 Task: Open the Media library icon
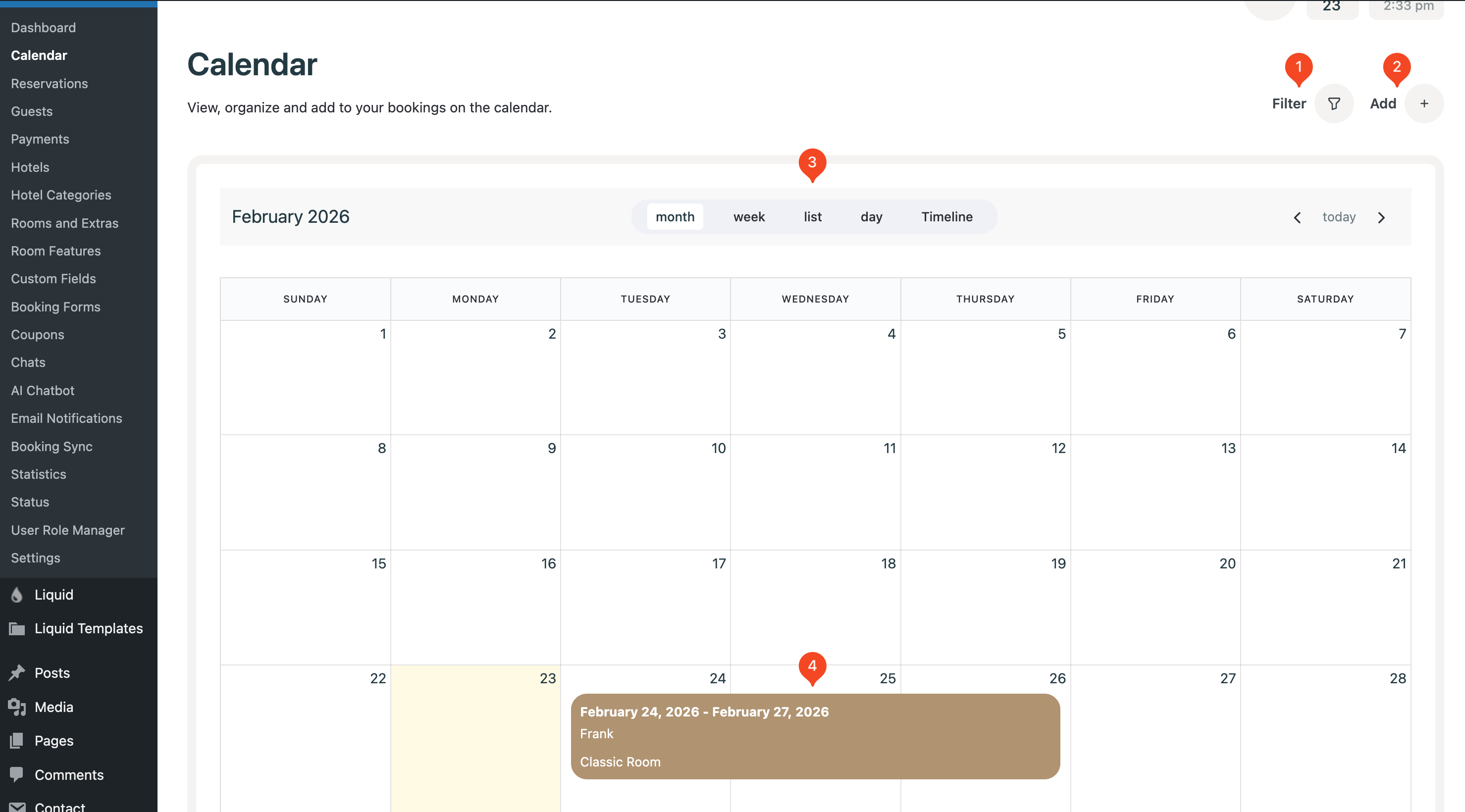[17, 707]
